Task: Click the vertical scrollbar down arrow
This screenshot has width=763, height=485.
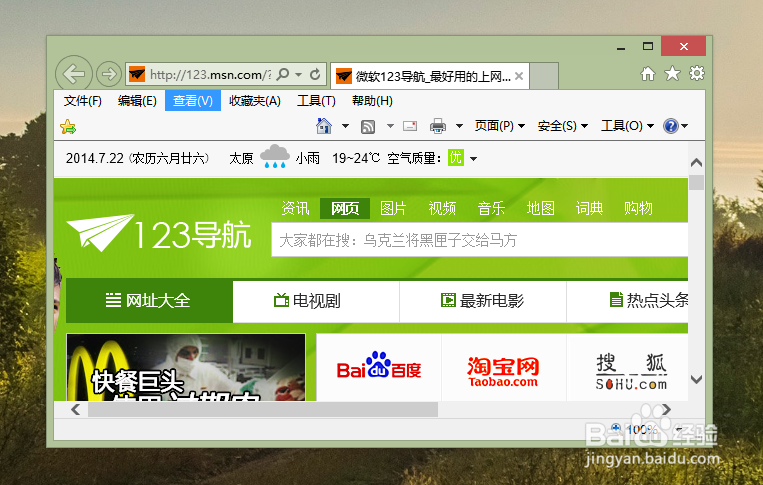Action: point(696,379)
